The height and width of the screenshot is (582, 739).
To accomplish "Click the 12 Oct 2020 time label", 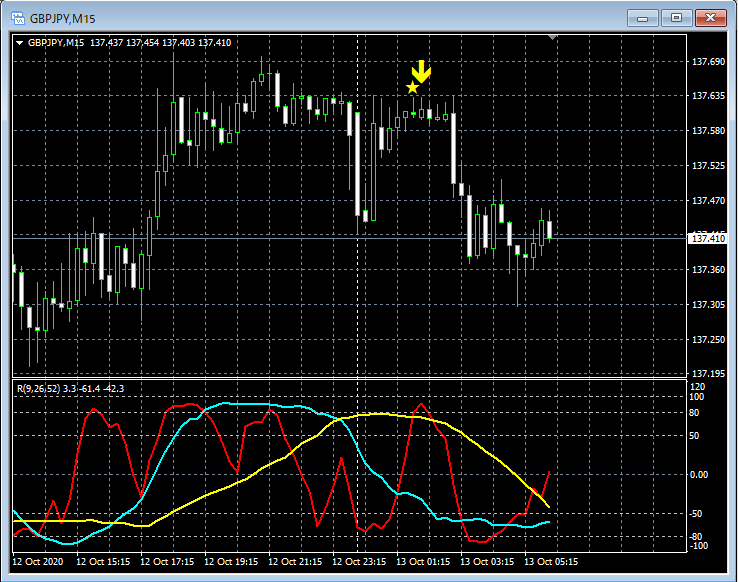I will pos(38,562).
